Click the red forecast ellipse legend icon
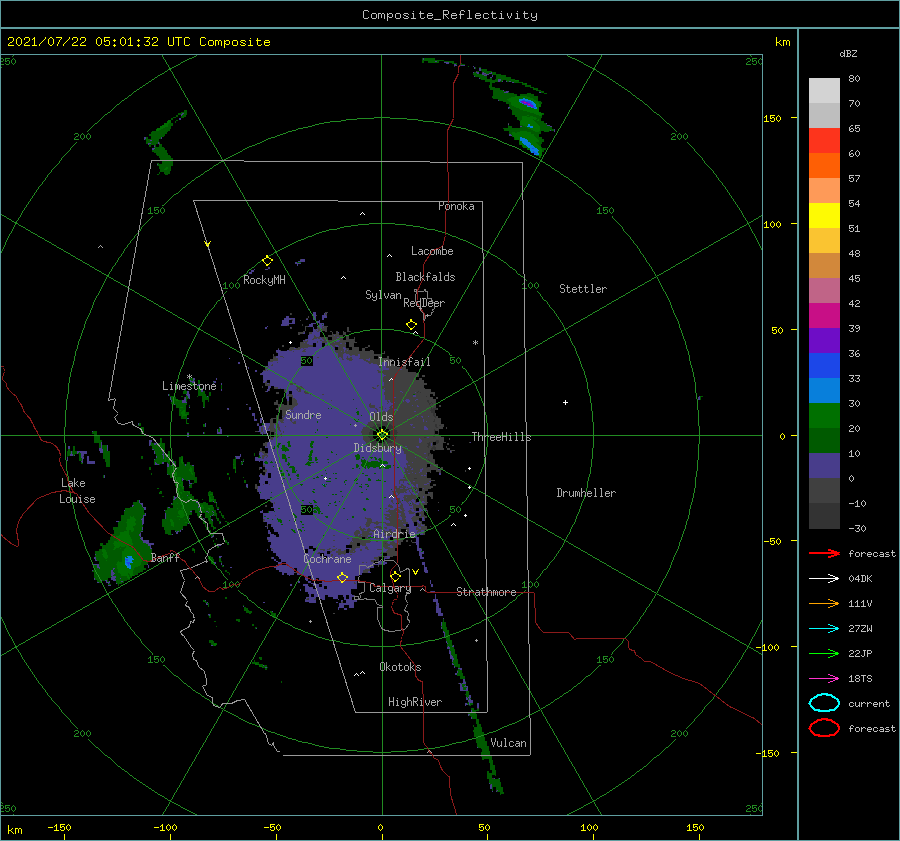Screen dimensions: 900x841 pyautogui.click(x=824, y=728)
